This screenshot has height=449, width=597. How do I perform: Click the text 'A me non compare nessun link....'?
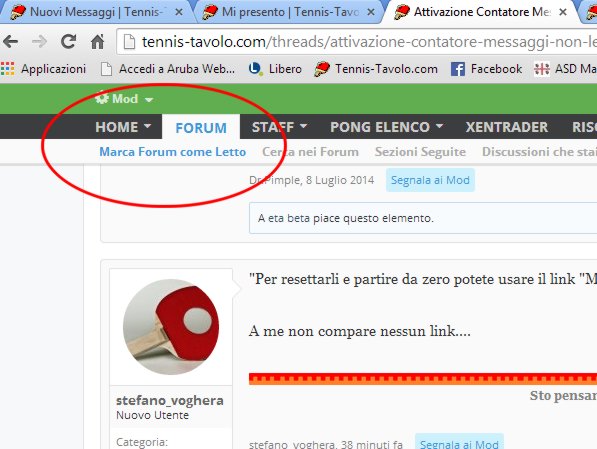[x=360, y=331]
